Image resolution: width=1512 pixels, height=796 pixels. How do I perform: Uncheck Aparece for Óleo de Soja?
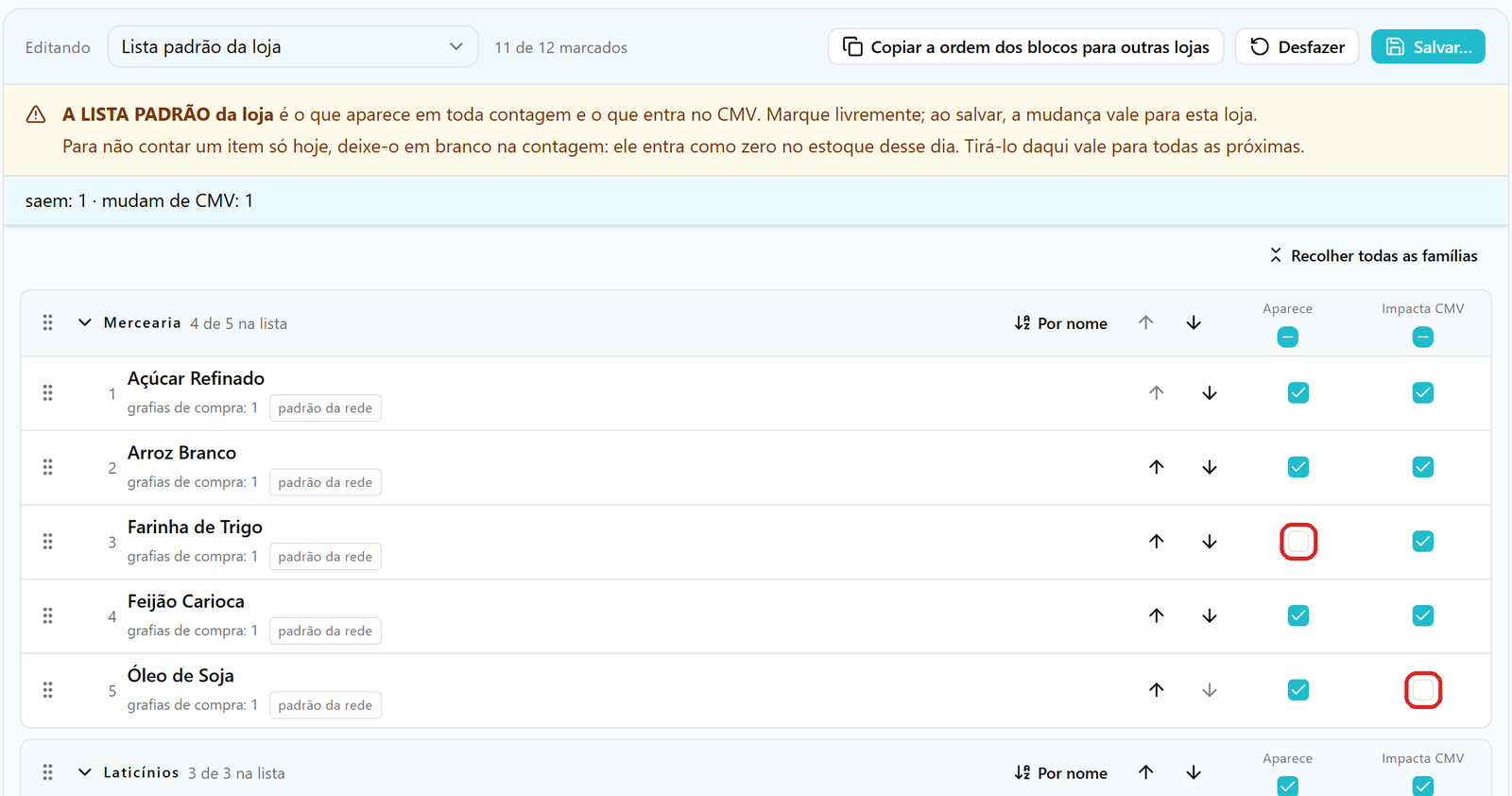click(1298, 690)
